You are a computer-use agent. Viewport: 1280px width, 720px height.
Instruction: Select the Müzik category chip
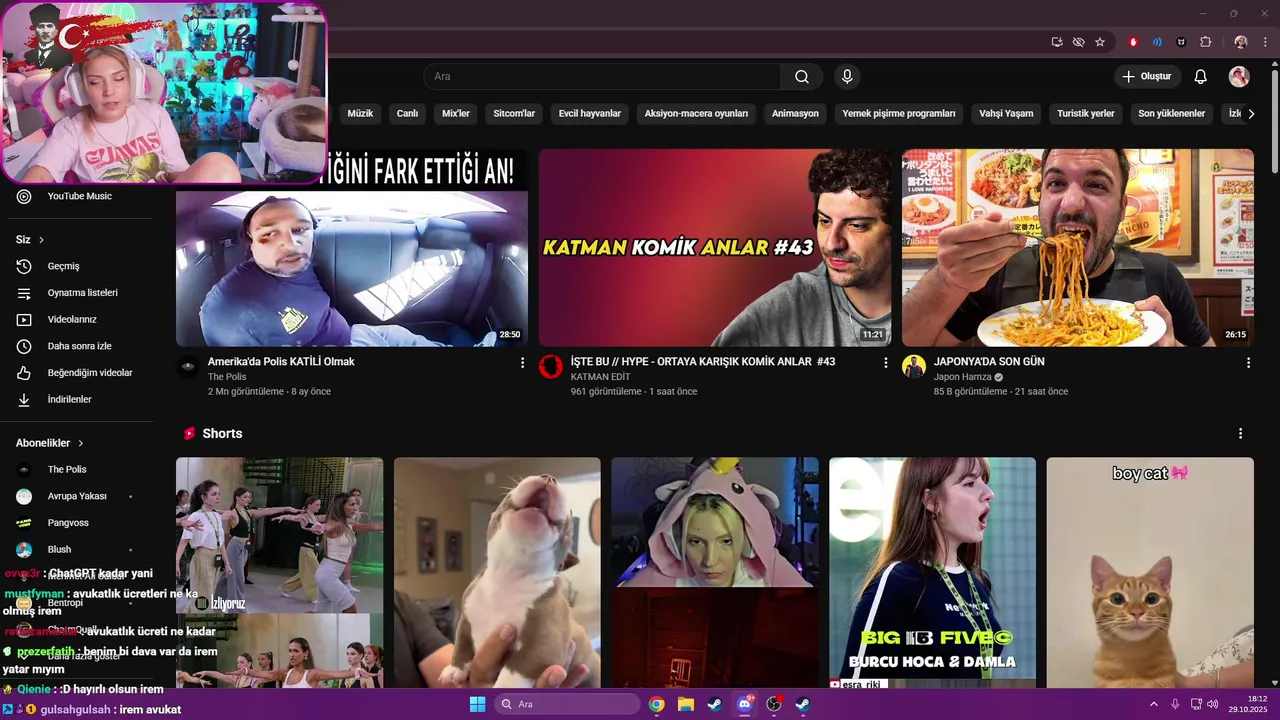pos(360,114)
